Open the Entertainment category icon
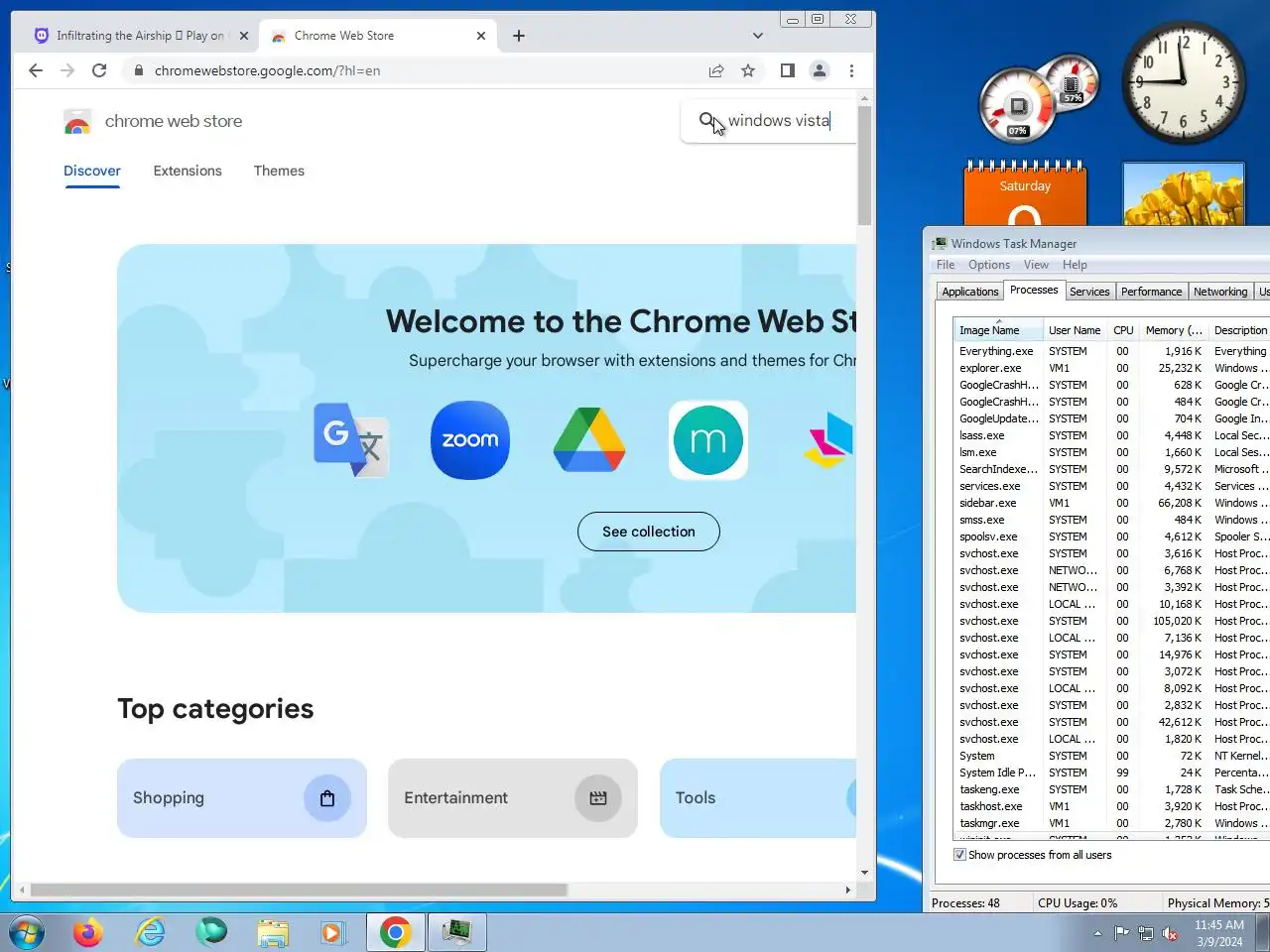Screen dimensions: 1270x952 598,798
